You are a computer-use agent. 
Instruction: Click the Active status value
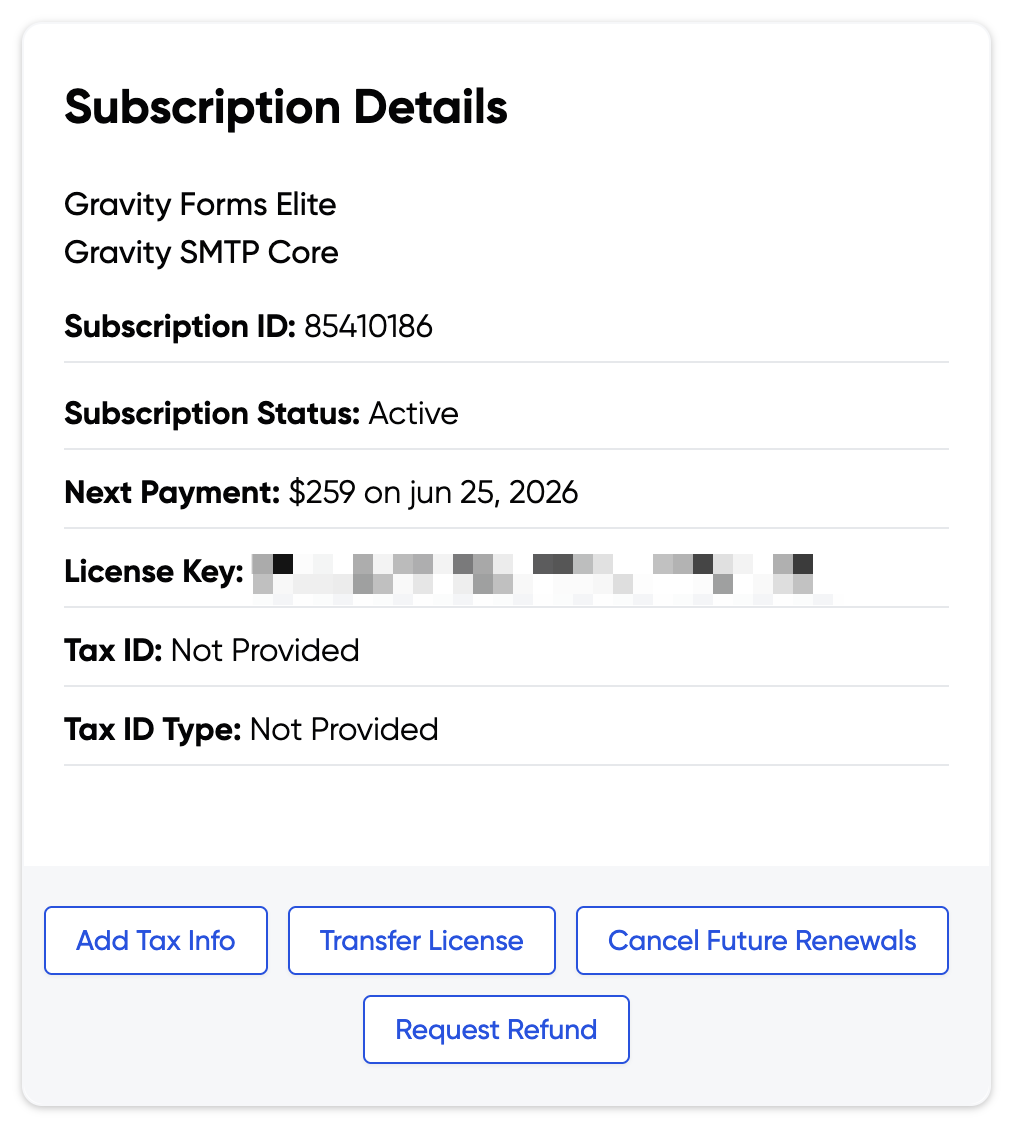(414, 414)
